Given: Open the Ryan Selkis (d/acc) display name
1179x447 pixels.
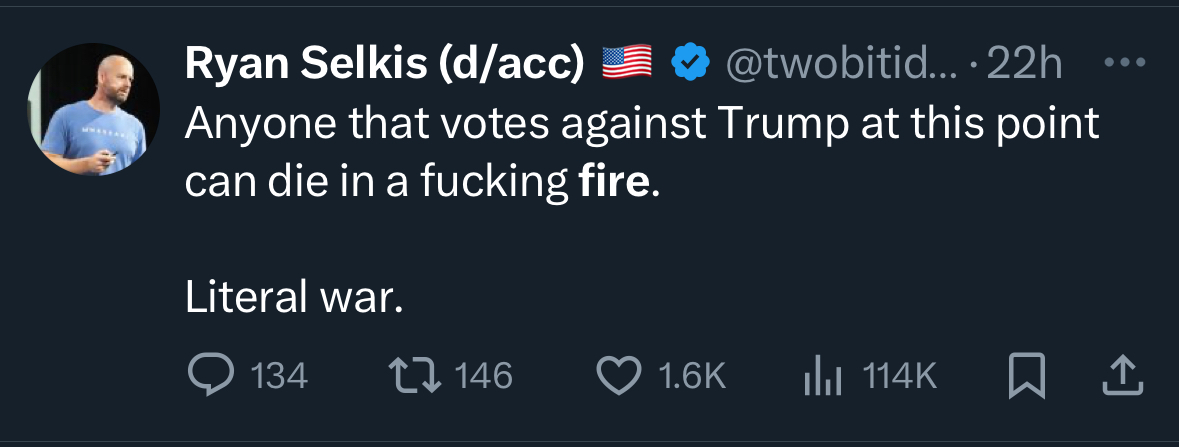Looking at the screenshot, I should 385,64.
